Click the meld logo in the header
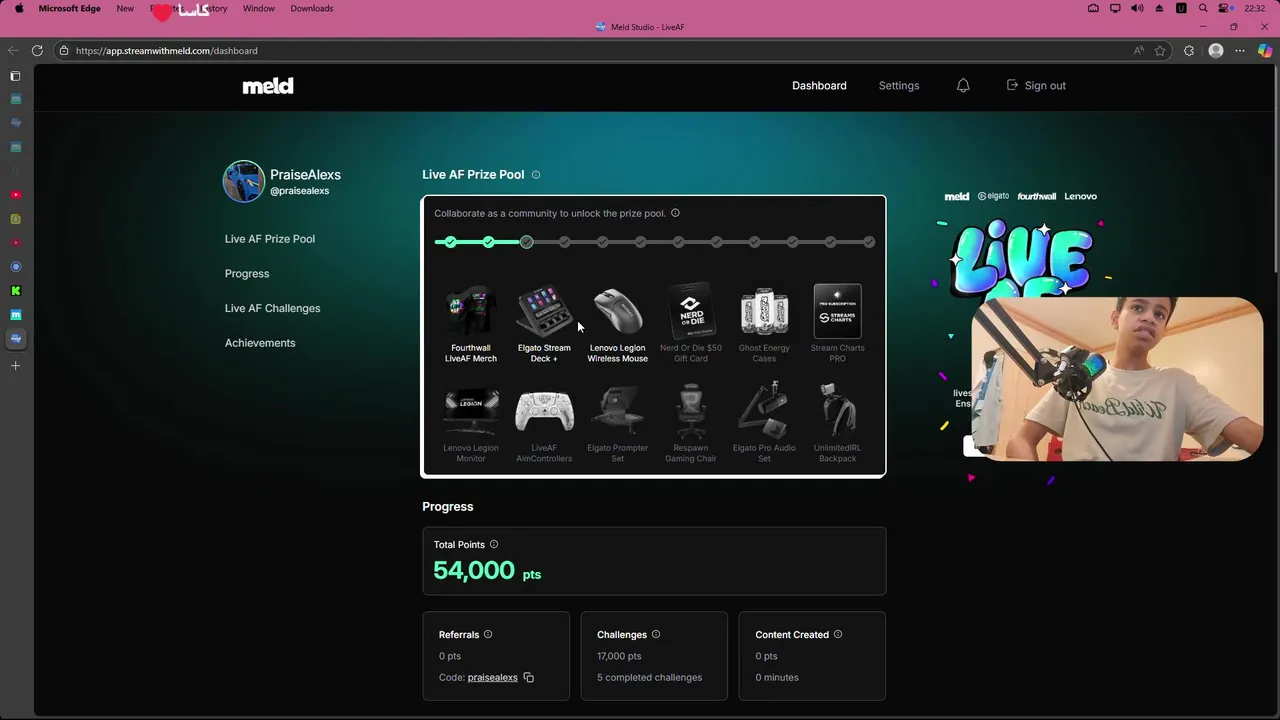 (x=268, y=86)
